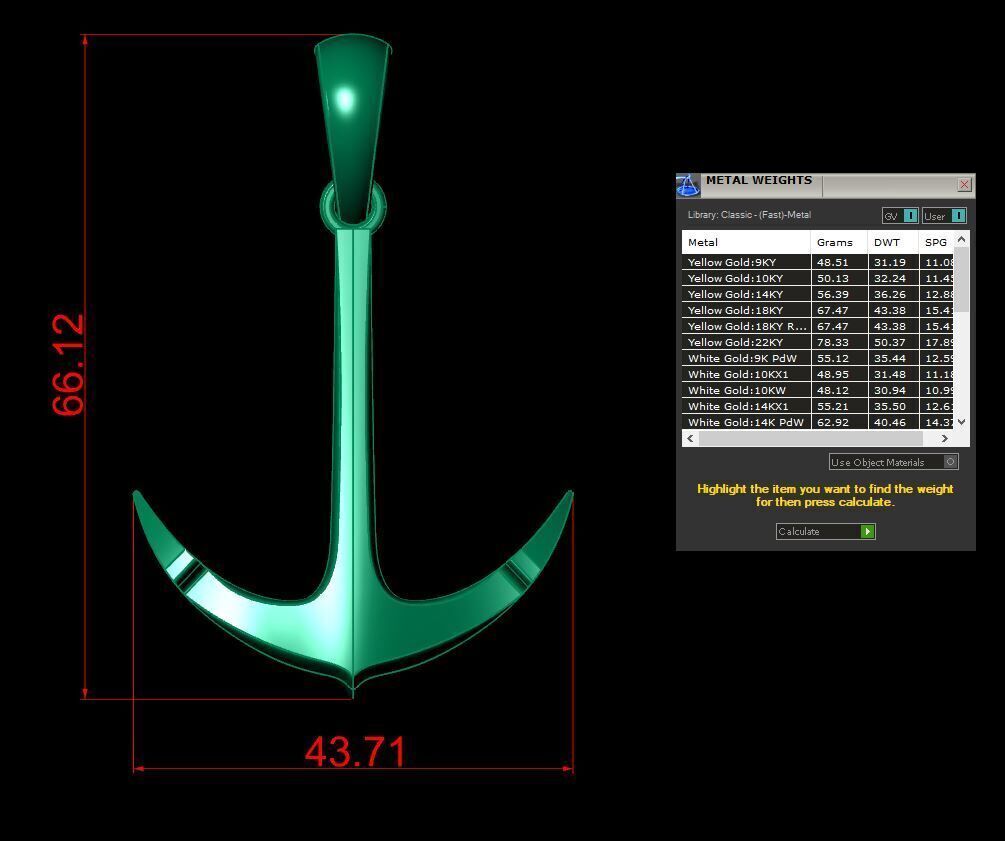Toggle the GV library switch

(x=900, y=216)
